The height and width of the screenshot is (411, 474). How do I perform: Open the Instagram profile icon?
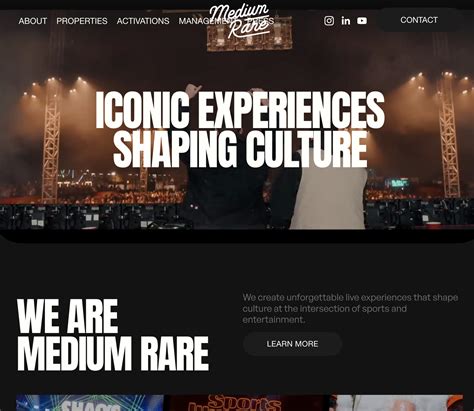(329, 21)
